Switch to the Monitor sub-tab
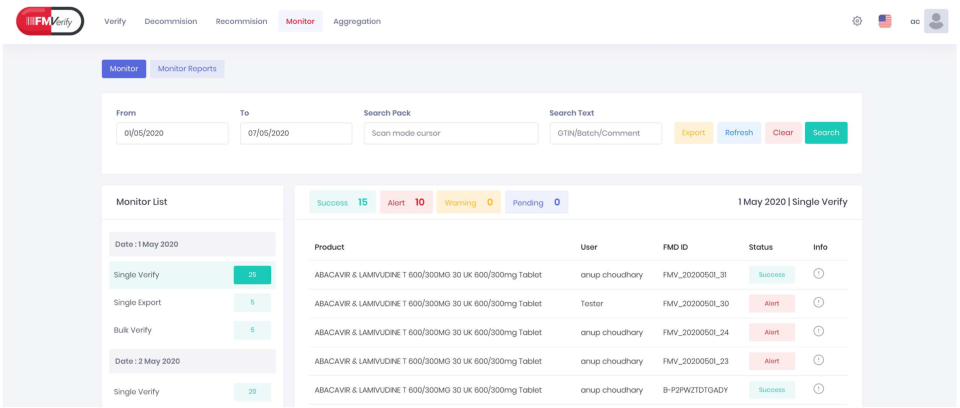 [124, 69]
